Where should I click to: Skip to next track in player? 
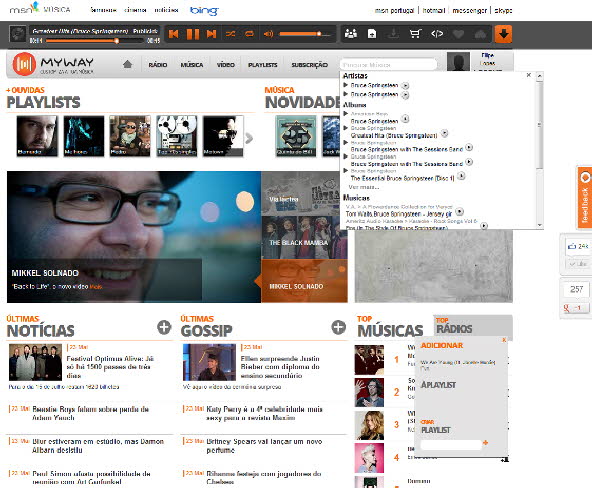click(211, 34)
